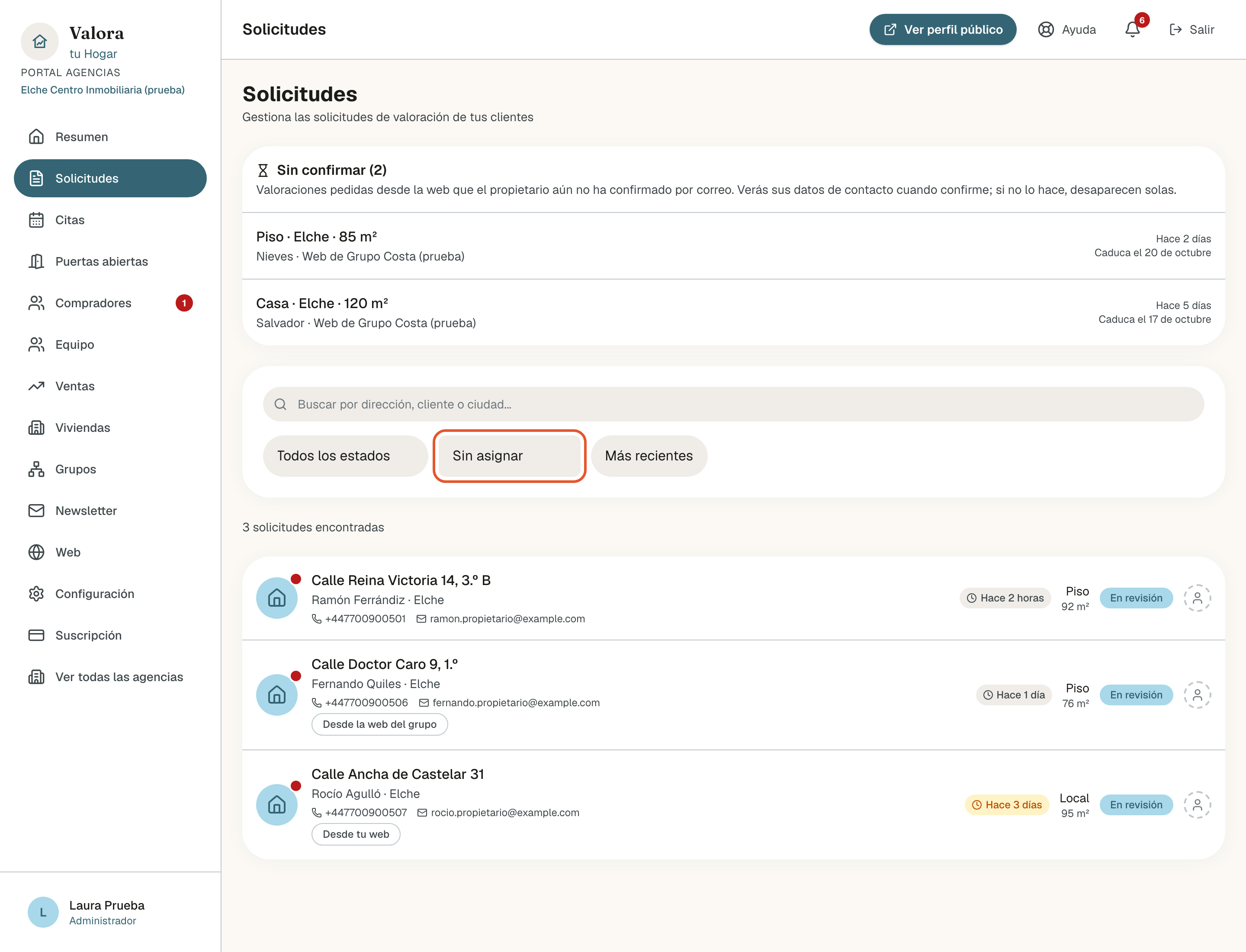Go to Citas in the sidebar
Viewport: 1246px width, 952px height.
[110, 220]
